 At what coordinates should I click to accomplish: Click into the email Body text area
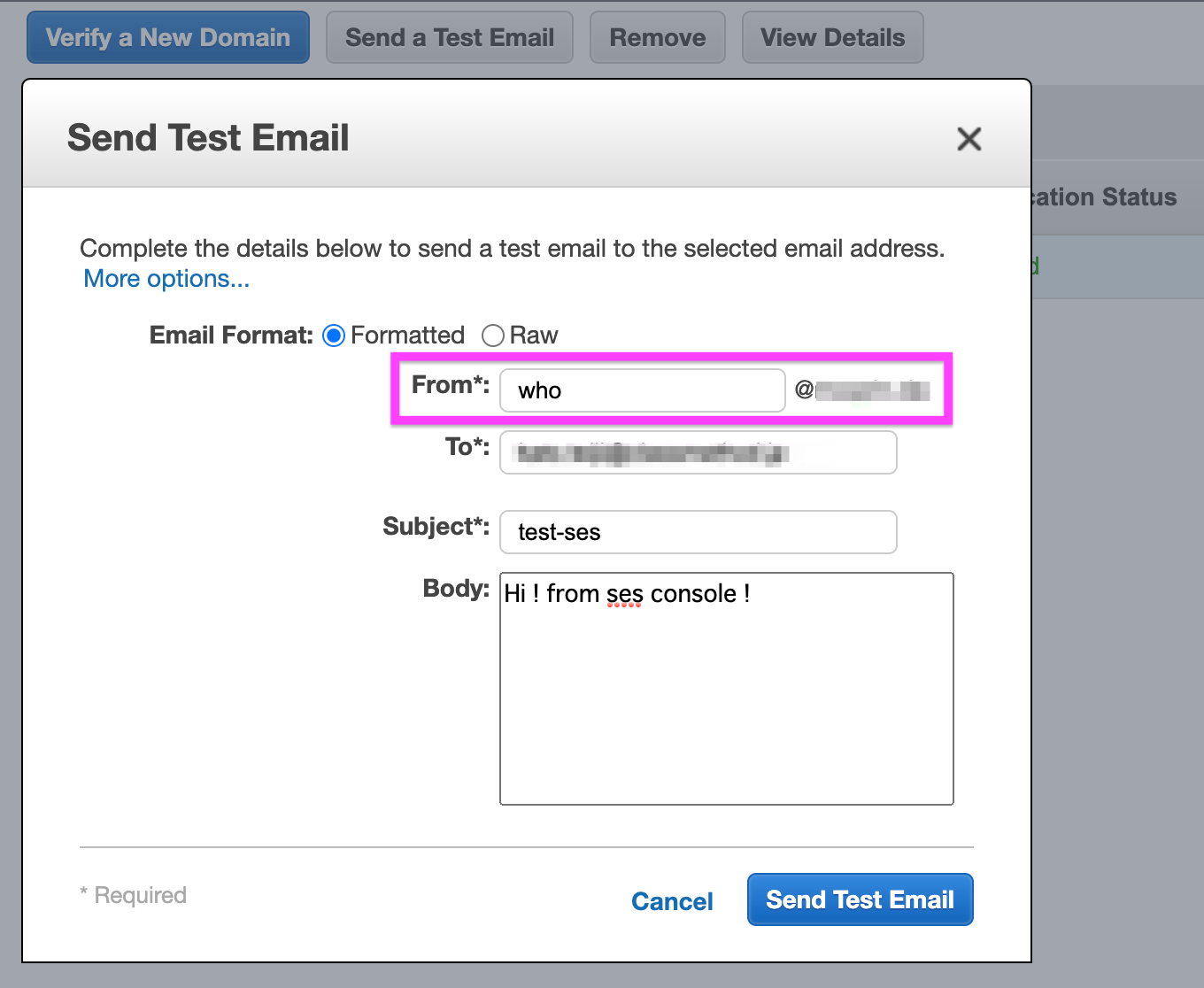tap(726, 688)
